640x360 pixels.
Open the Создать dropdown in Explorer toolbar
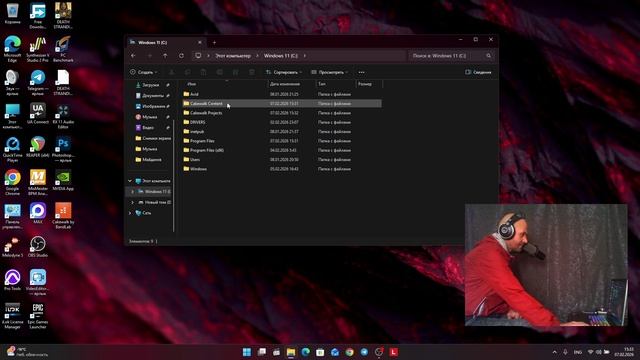pyautogui.click(x=144, y=72)
